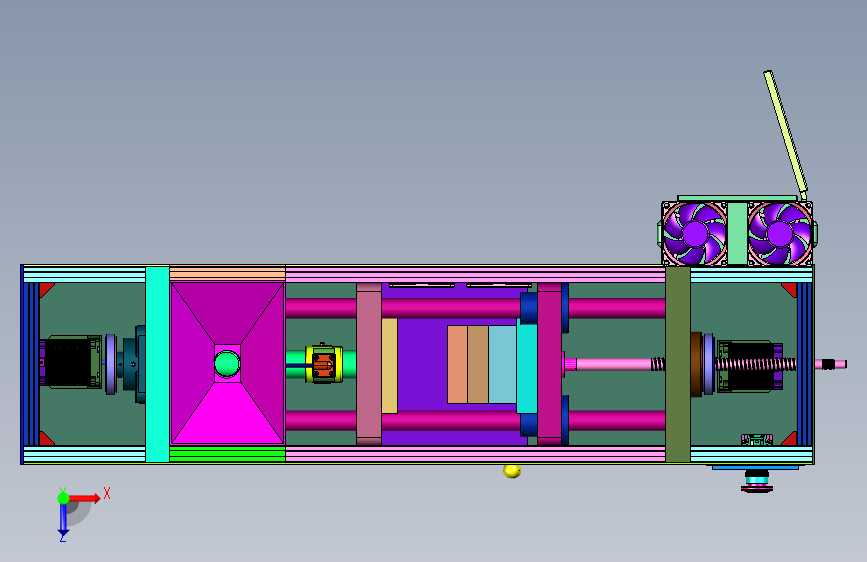867x562 pixels.
Task: Select the right black stepper motor
Action: 750,366
